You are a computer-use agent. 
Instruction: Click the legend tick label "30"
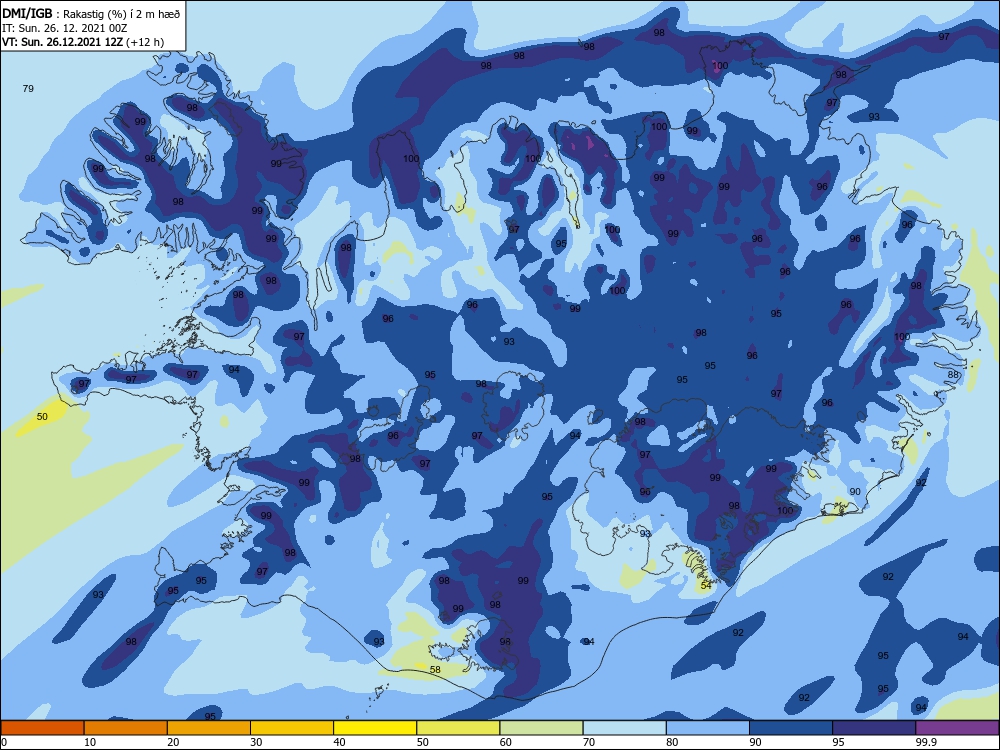pyautogui.click(x=256, y=742)
